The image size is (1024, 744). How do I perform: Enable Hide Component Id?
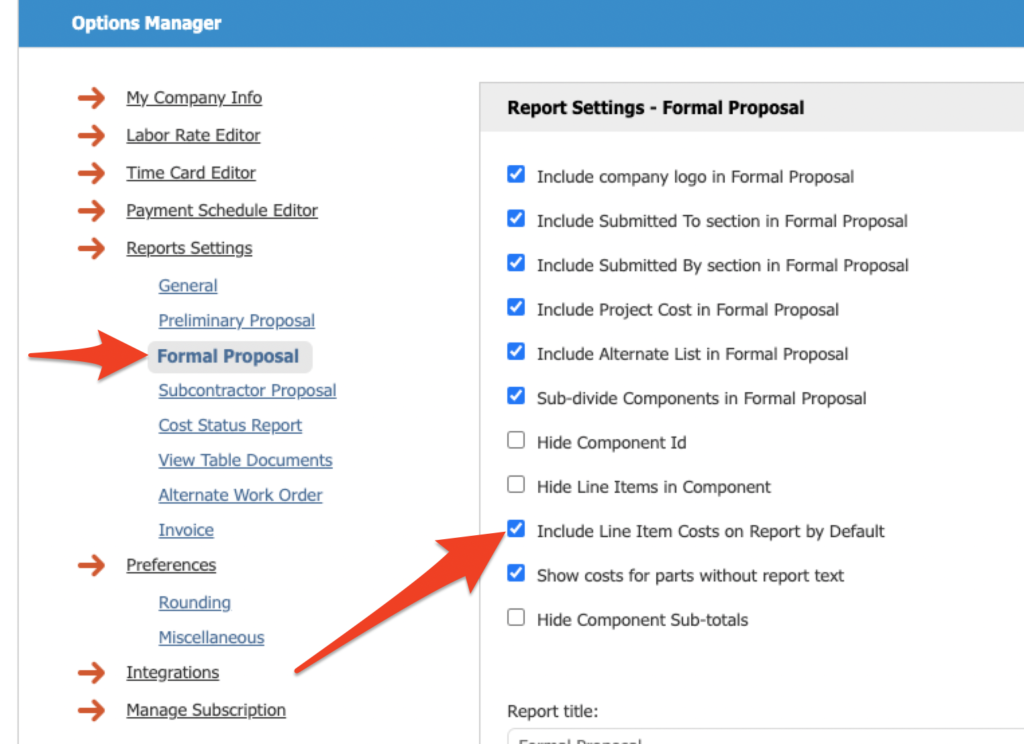pyautogui.click(x=516, y=439)
